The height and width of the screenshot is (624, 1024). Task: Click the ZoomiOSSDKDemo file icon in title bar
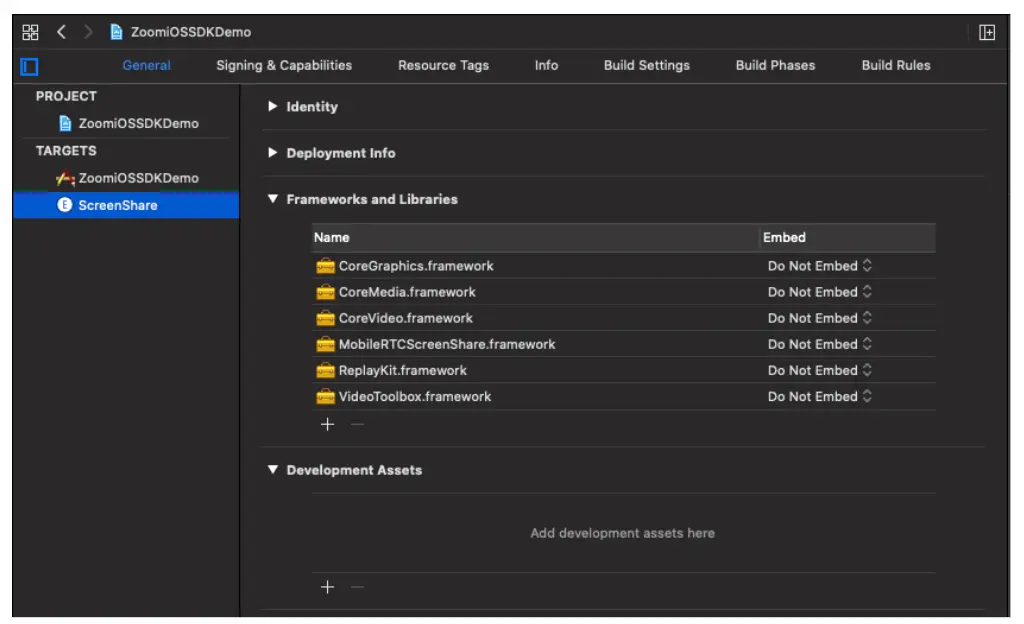(x=117, y=32)
